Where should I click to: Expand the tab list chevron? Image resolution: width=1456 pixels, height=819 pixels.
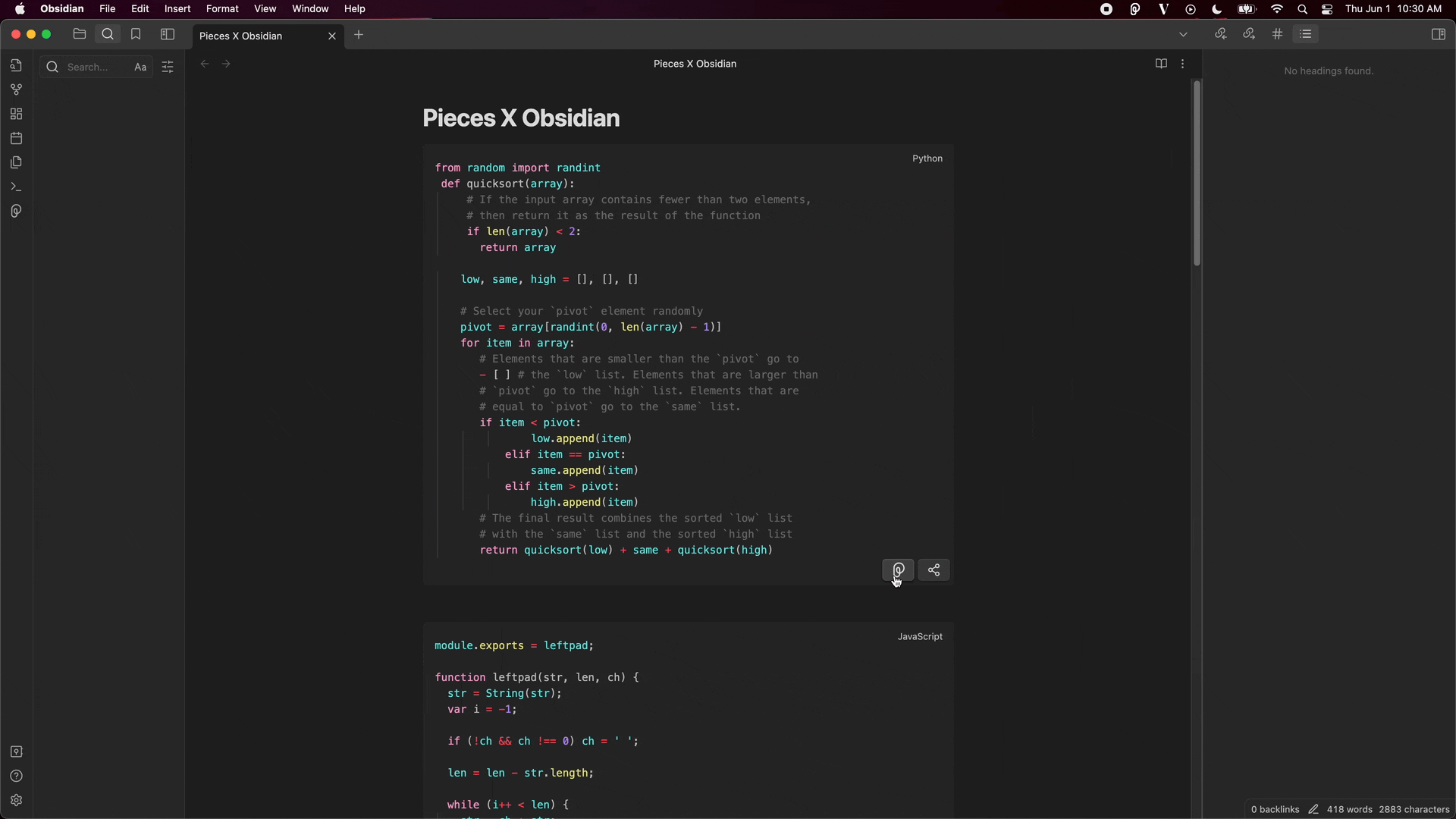[1183, 34]
